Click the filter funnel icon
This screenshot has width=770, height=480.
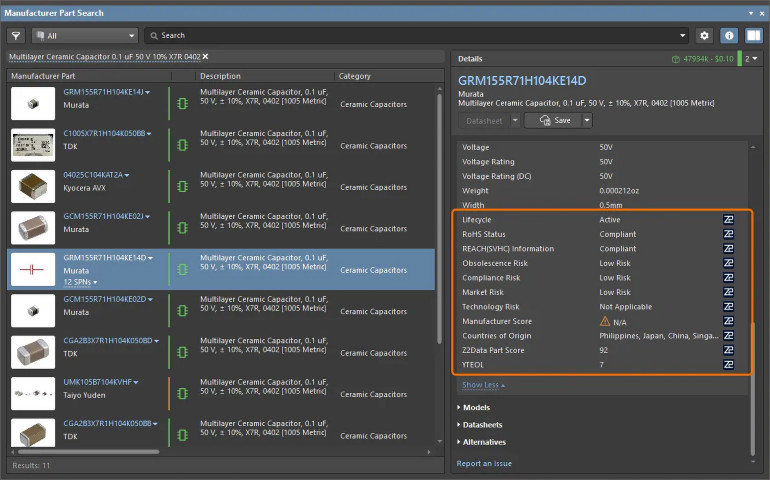pyautogui.click(x=16, y=35)
